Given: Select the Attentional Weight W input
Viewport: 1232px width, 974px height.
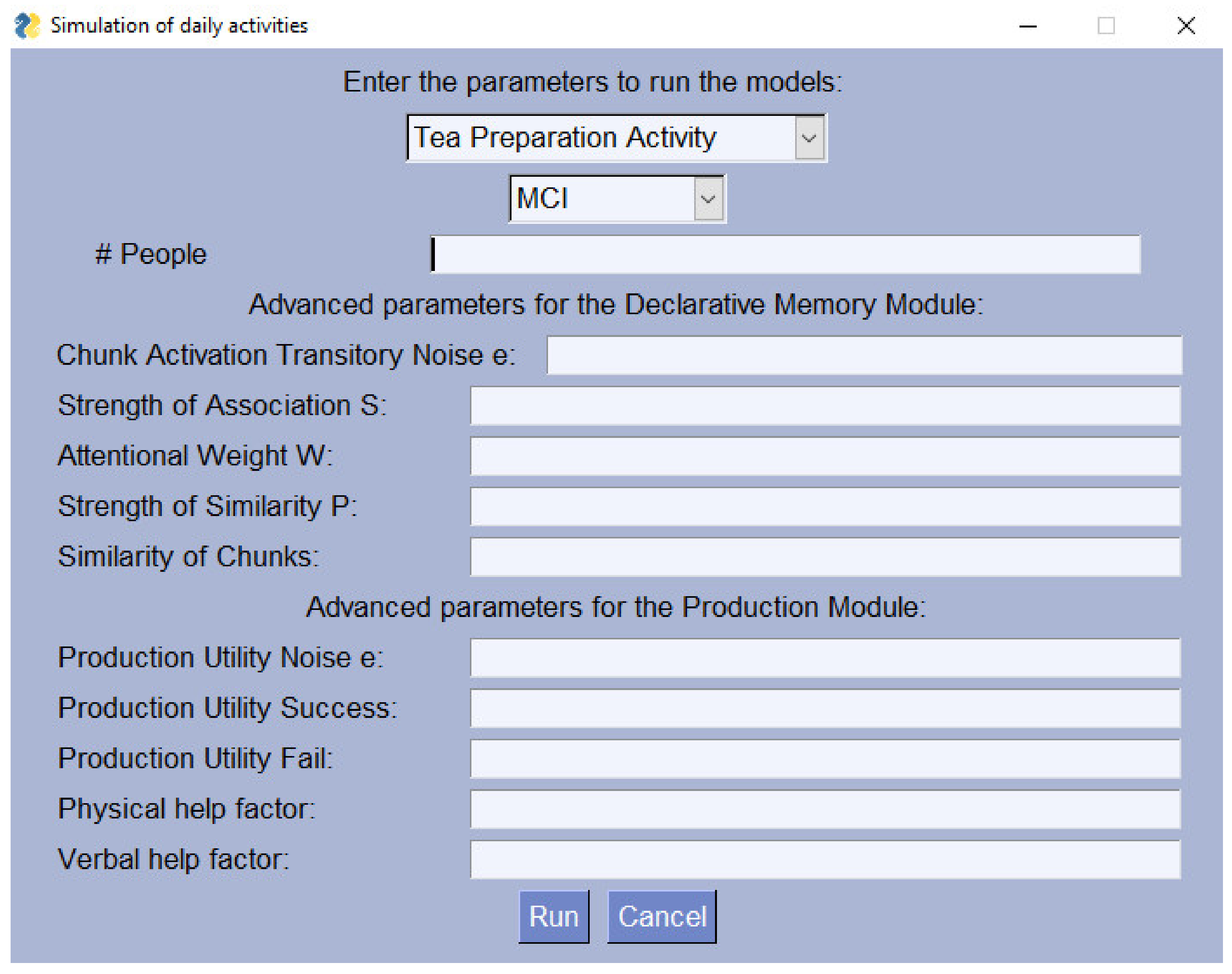Looking at the screenshot, I should (825, 456).
